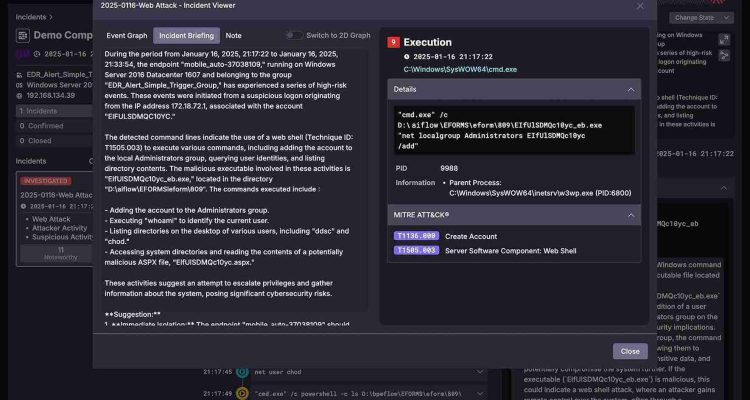The height and width of the screenshot is (400, 750).
Task: Click the Parent Process w3wp.exe information text
Action: tap(540, 188)
